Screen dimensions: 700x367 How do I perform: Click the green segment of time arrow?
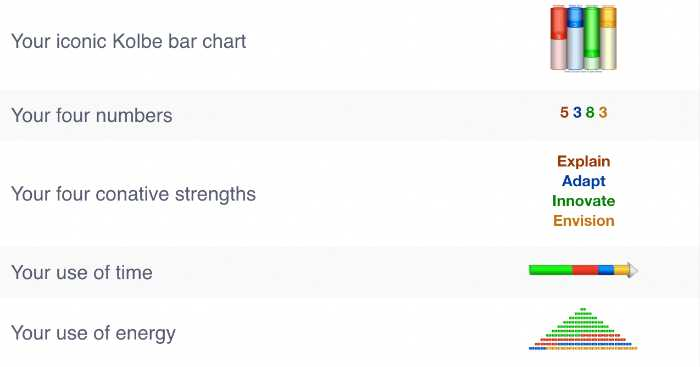(550, 270)
